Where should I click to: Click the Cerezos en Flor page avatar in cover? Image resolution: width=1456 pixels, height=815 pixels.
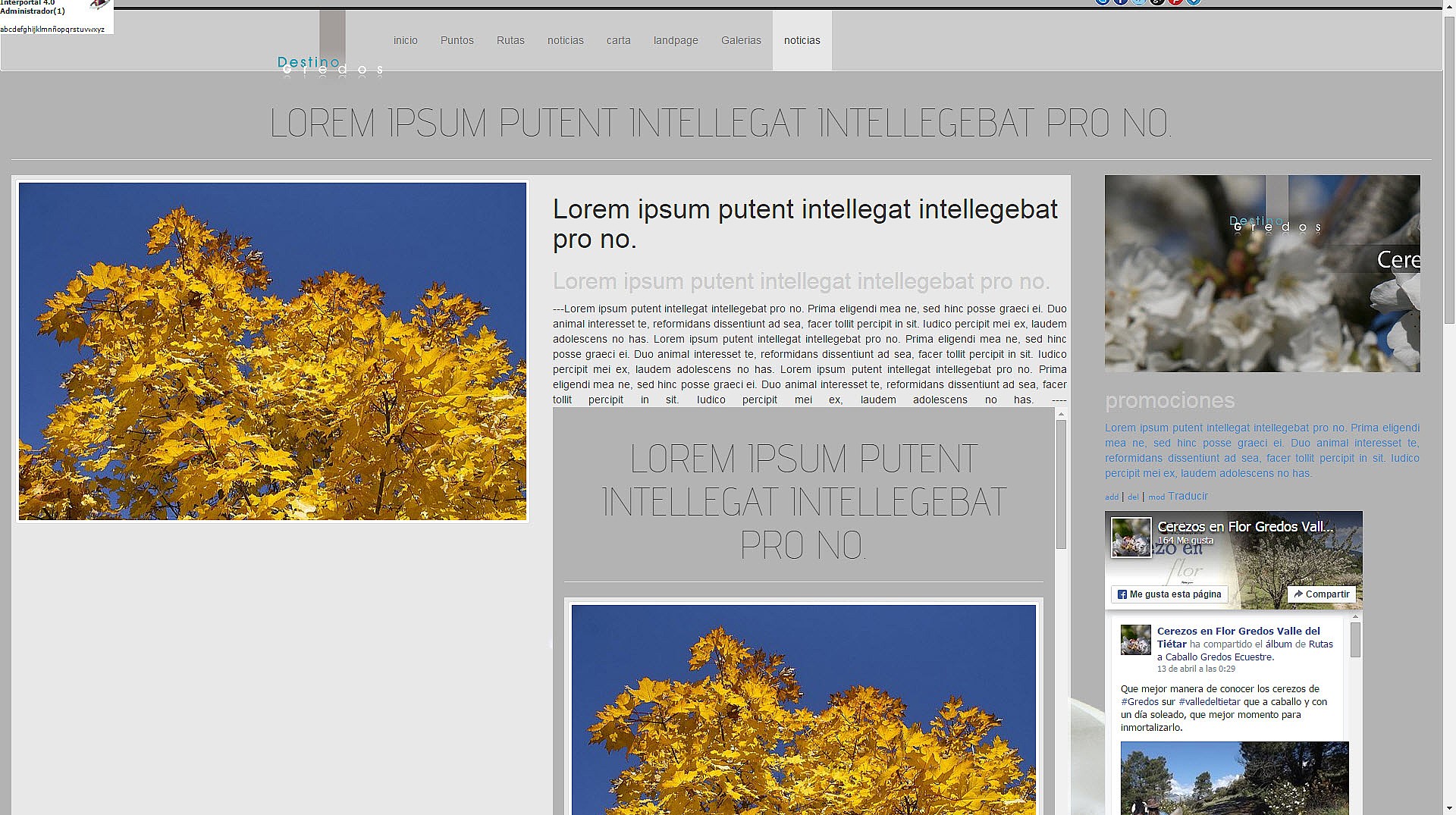click(x=1131, y=537)
